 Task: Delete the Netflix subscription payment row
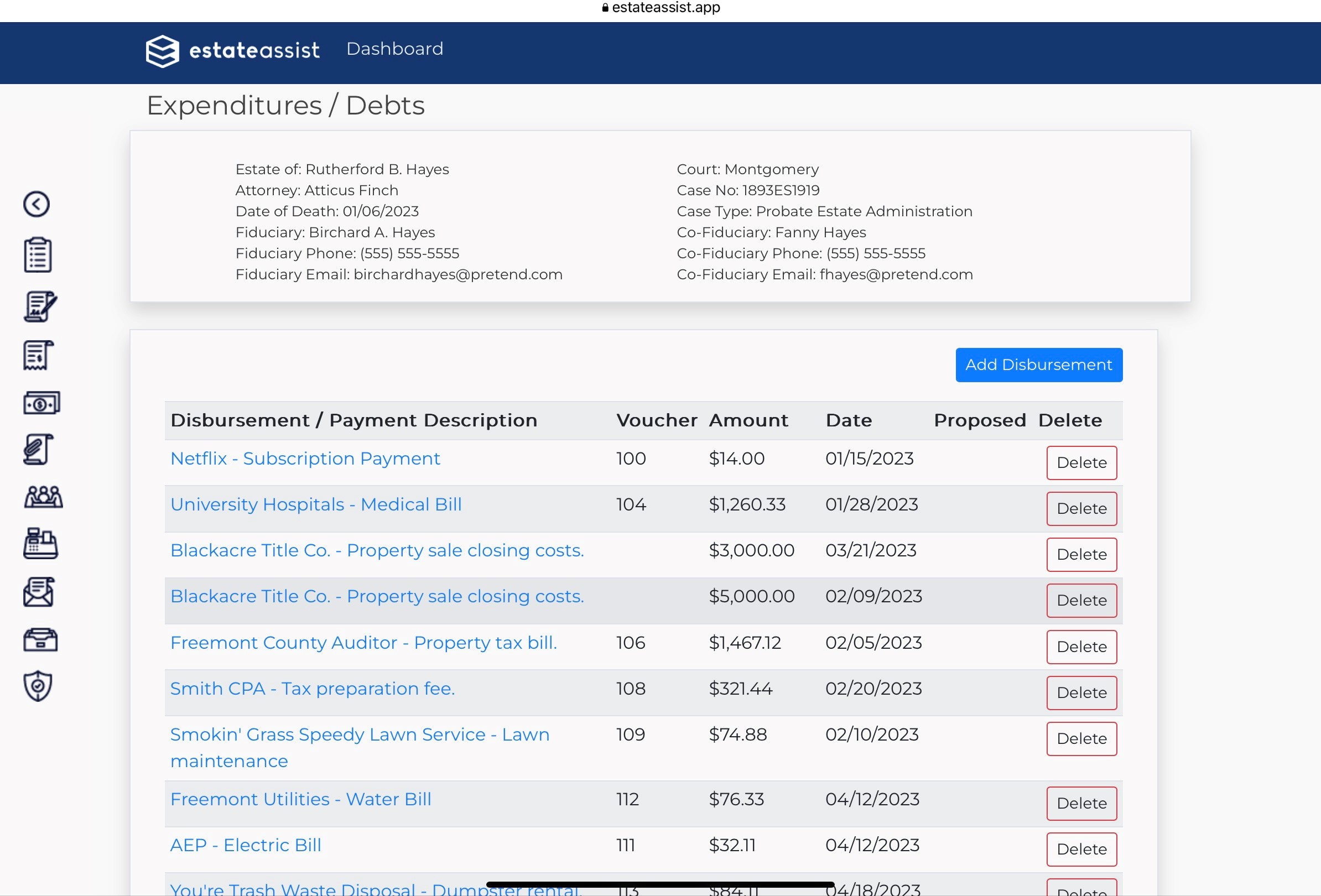click(x=1081, y=462)
